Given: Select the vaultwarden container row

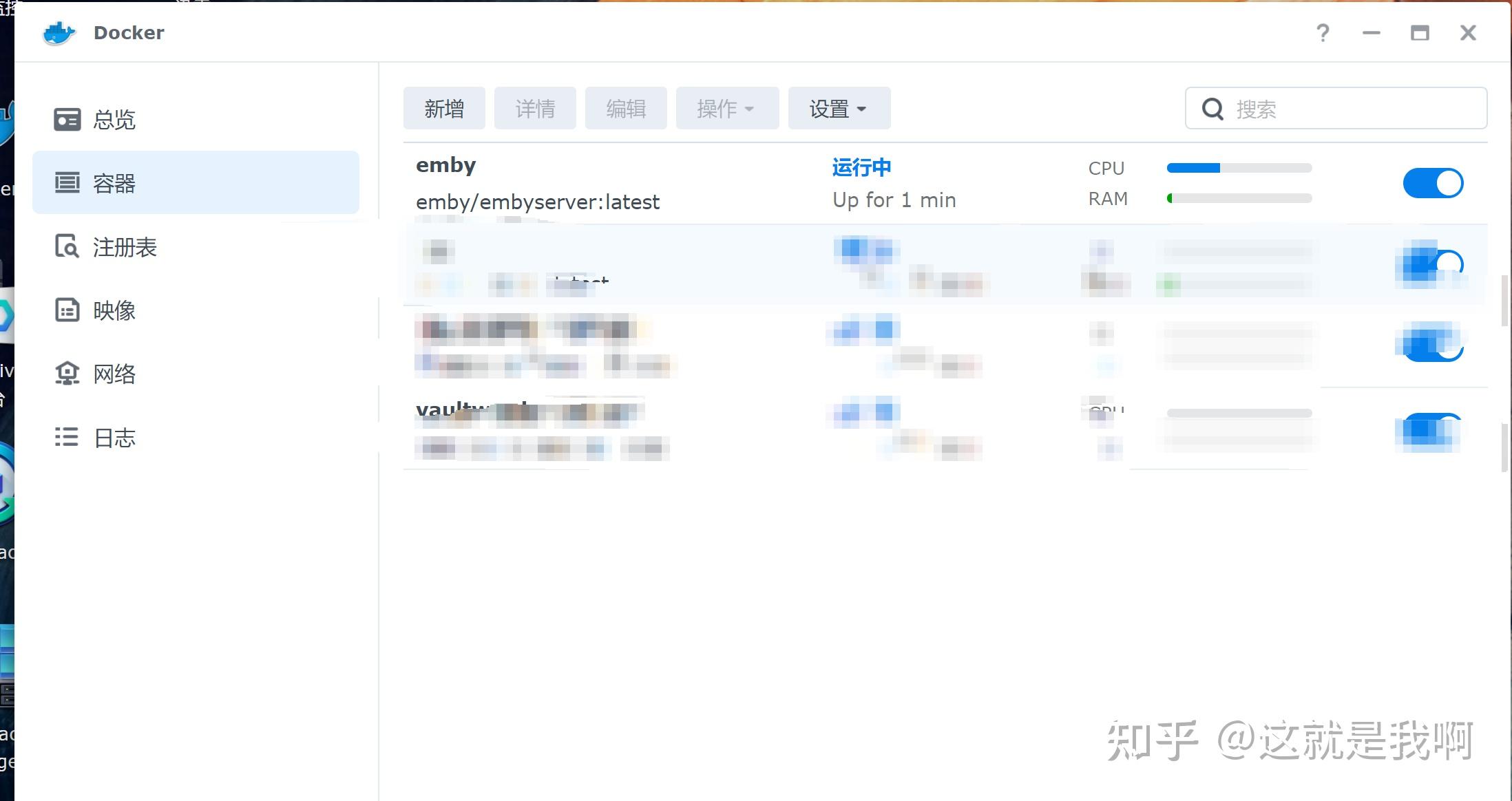Looking at the screenshot, I should (620, 427).
